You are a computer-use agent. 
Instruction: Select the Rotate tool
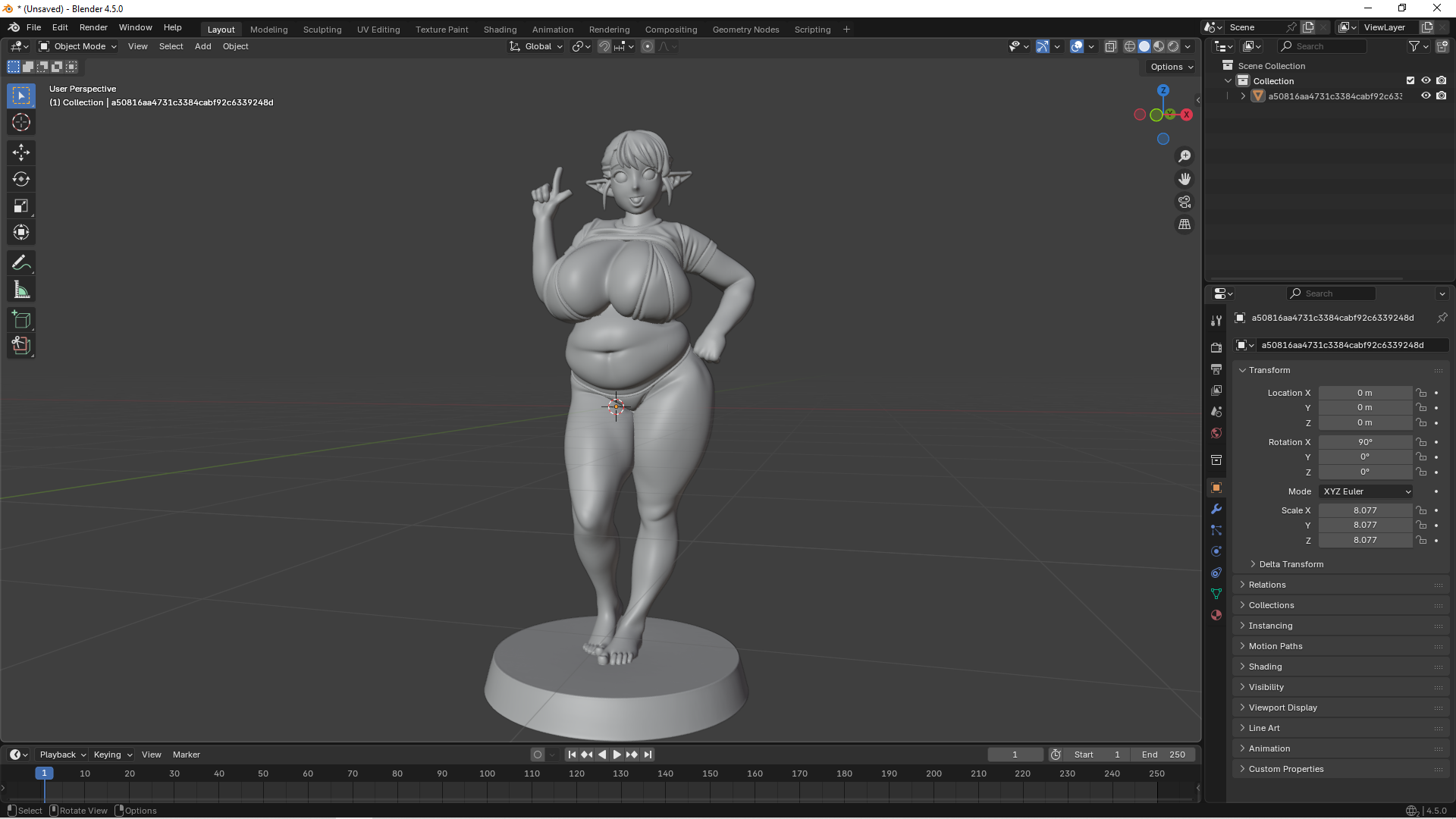pos(21,179)
